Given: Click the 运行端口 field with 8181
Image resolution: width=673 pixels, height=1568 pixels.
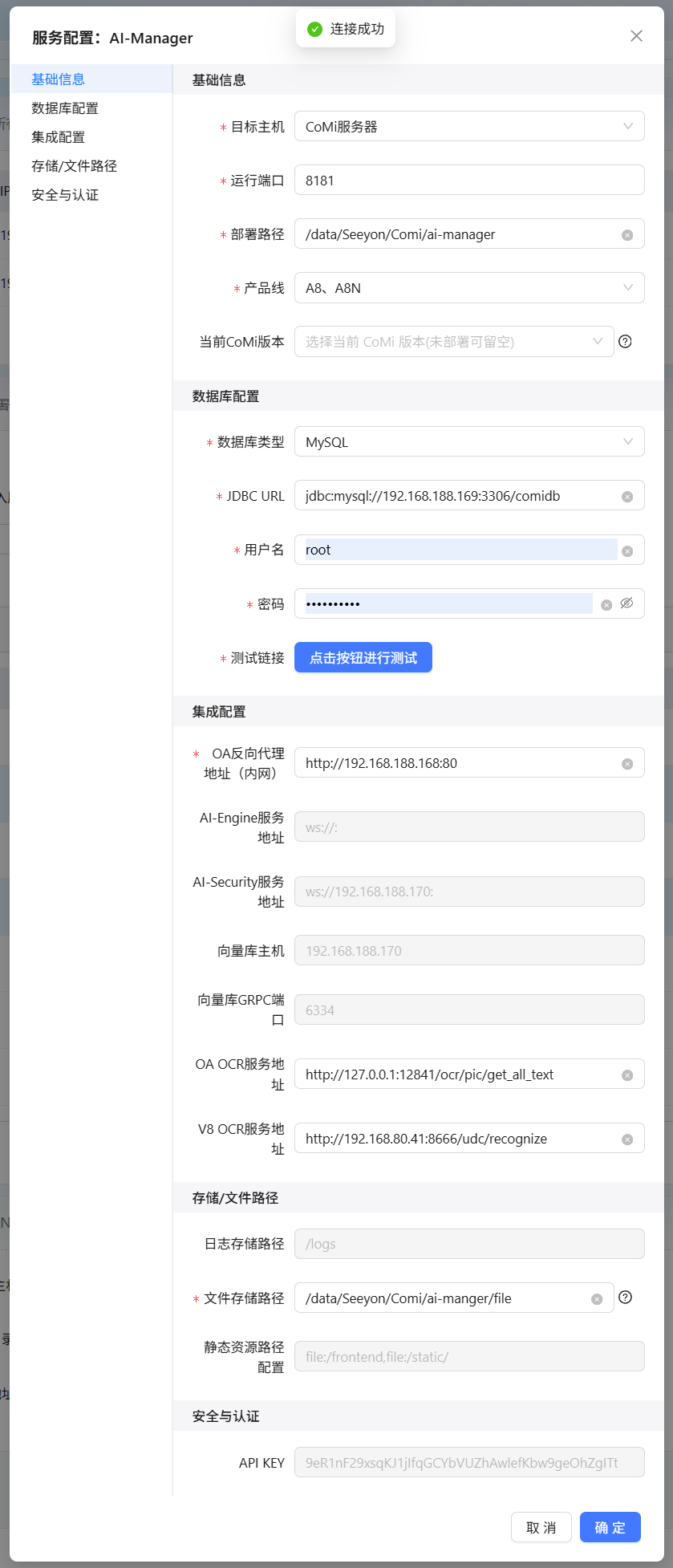Looking at the screenshot, I should tap(469, 180).
